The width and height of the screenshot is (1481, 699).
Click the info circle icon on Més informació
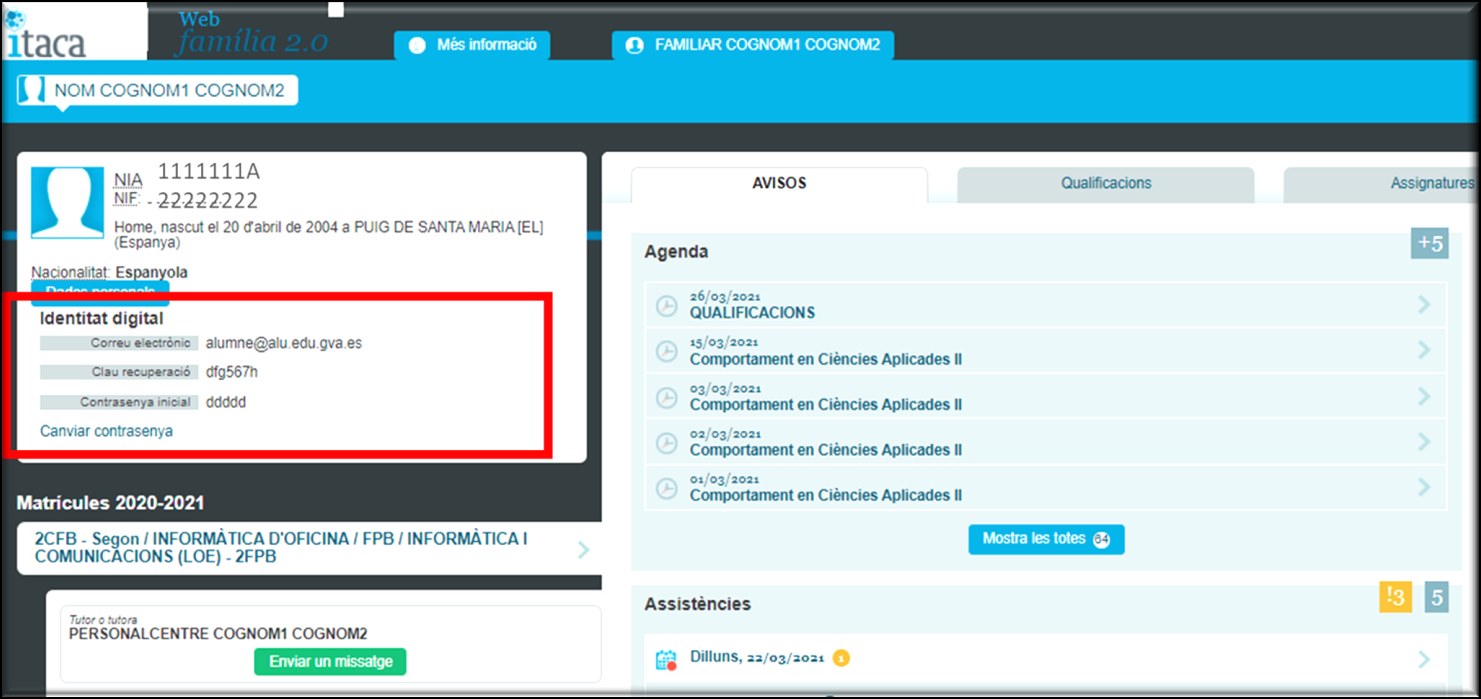416,44
